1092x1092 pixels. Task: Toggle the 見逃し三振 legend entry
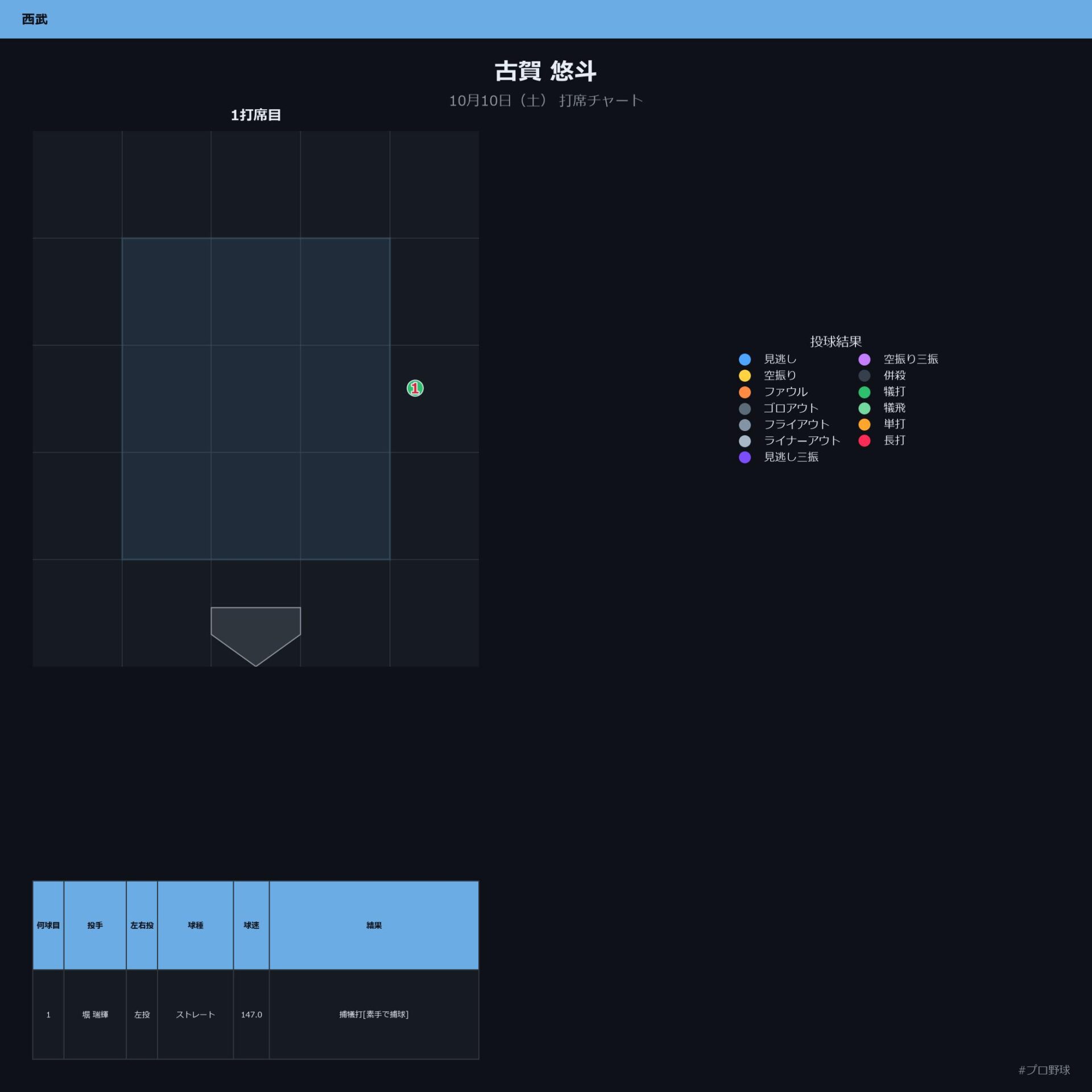[x=778, y=457]
